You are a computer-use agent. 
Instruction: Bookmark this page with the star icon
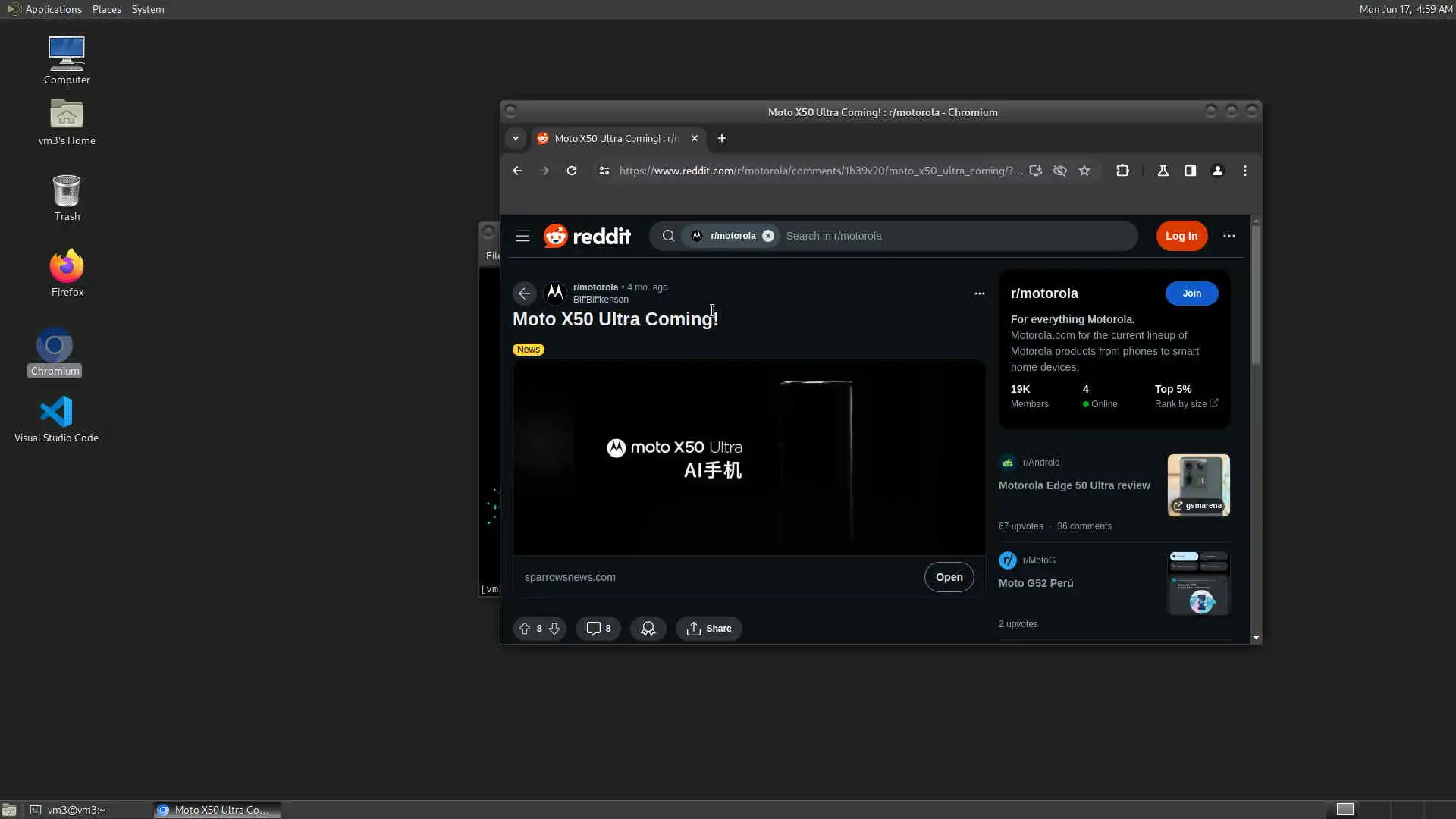click(1084, 171)
